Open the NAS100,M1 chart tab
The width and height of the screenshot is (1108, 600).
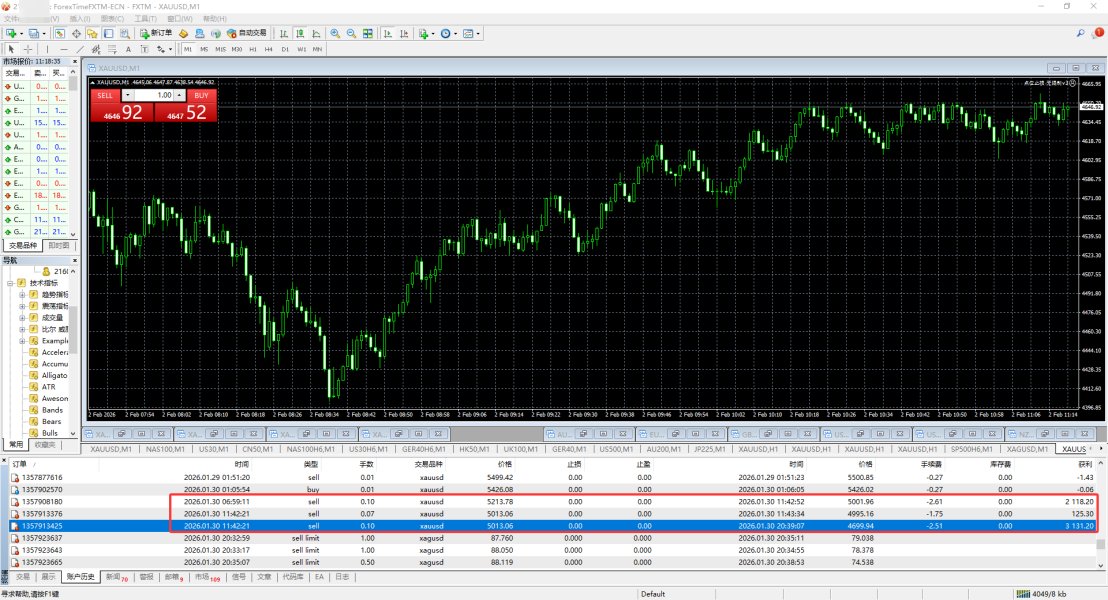click(x=166, y=449)
